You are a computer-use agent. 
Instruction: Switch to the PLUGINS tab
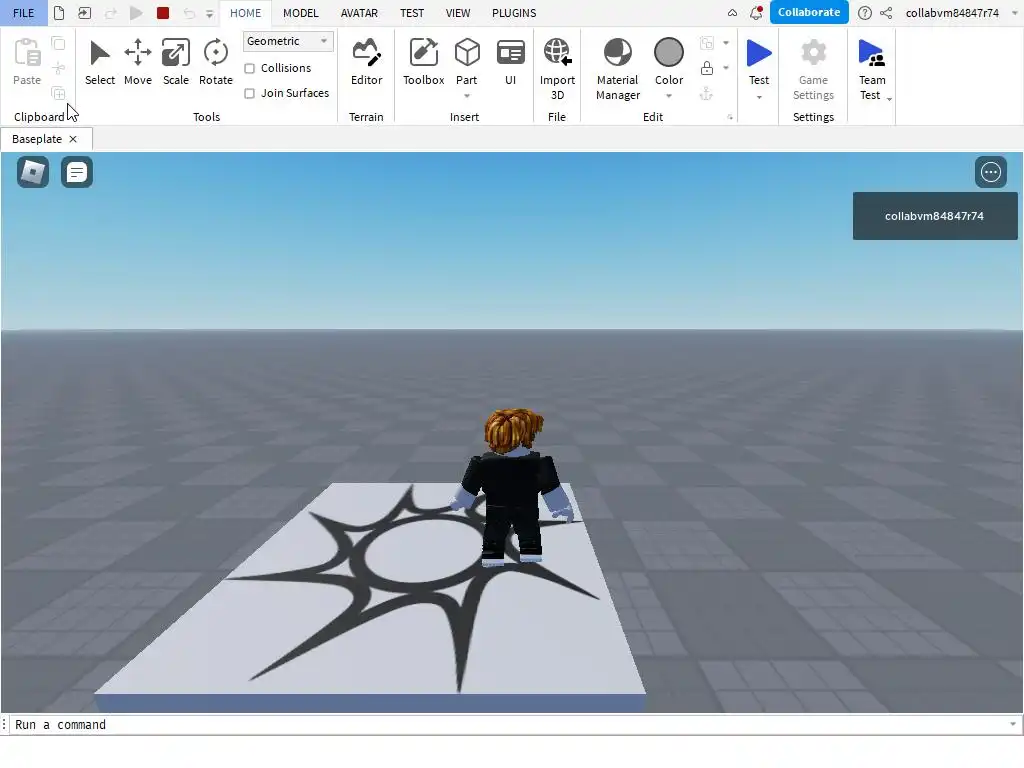pos(514,13)
